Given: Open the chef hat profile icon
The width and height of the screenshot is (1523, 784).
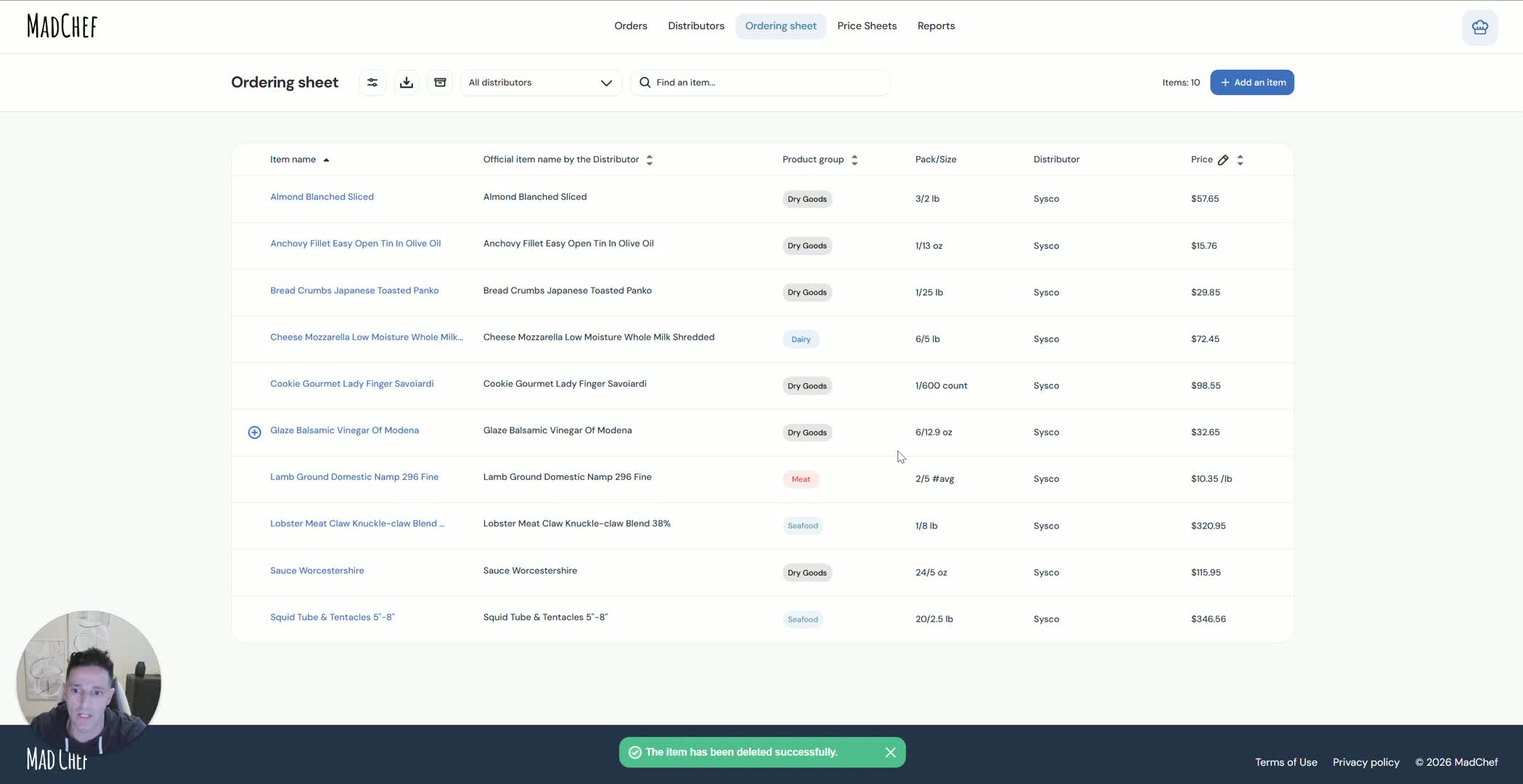Looking at the screenshot, I should 1480,28.
